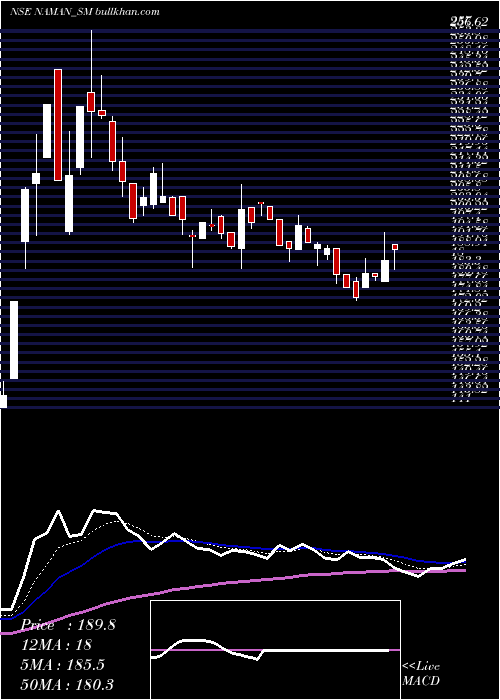The width and height of the screenshot is (500, 700).
Task: Click the candle with the highest upper wick
Action: click(x=91, y=94)
